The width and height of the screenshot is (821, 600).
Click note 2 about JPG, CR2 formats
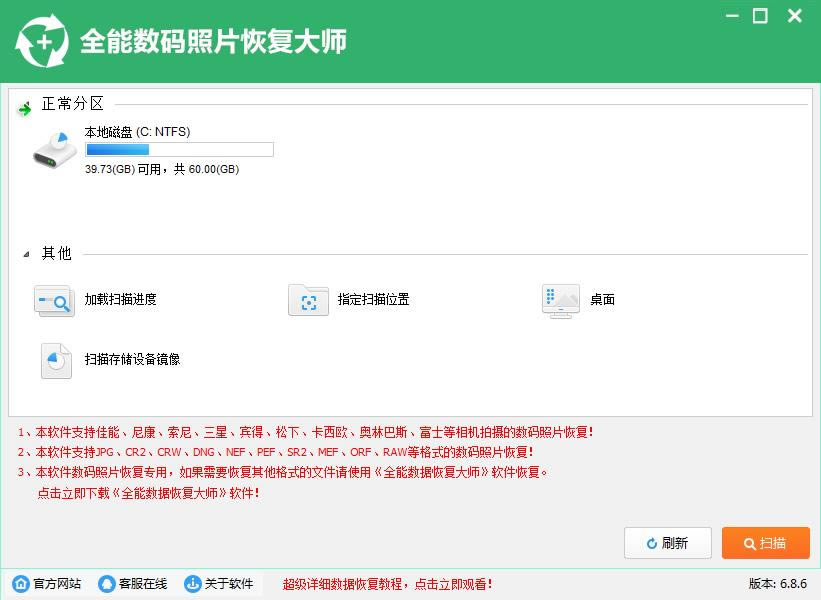click(275, 452)
